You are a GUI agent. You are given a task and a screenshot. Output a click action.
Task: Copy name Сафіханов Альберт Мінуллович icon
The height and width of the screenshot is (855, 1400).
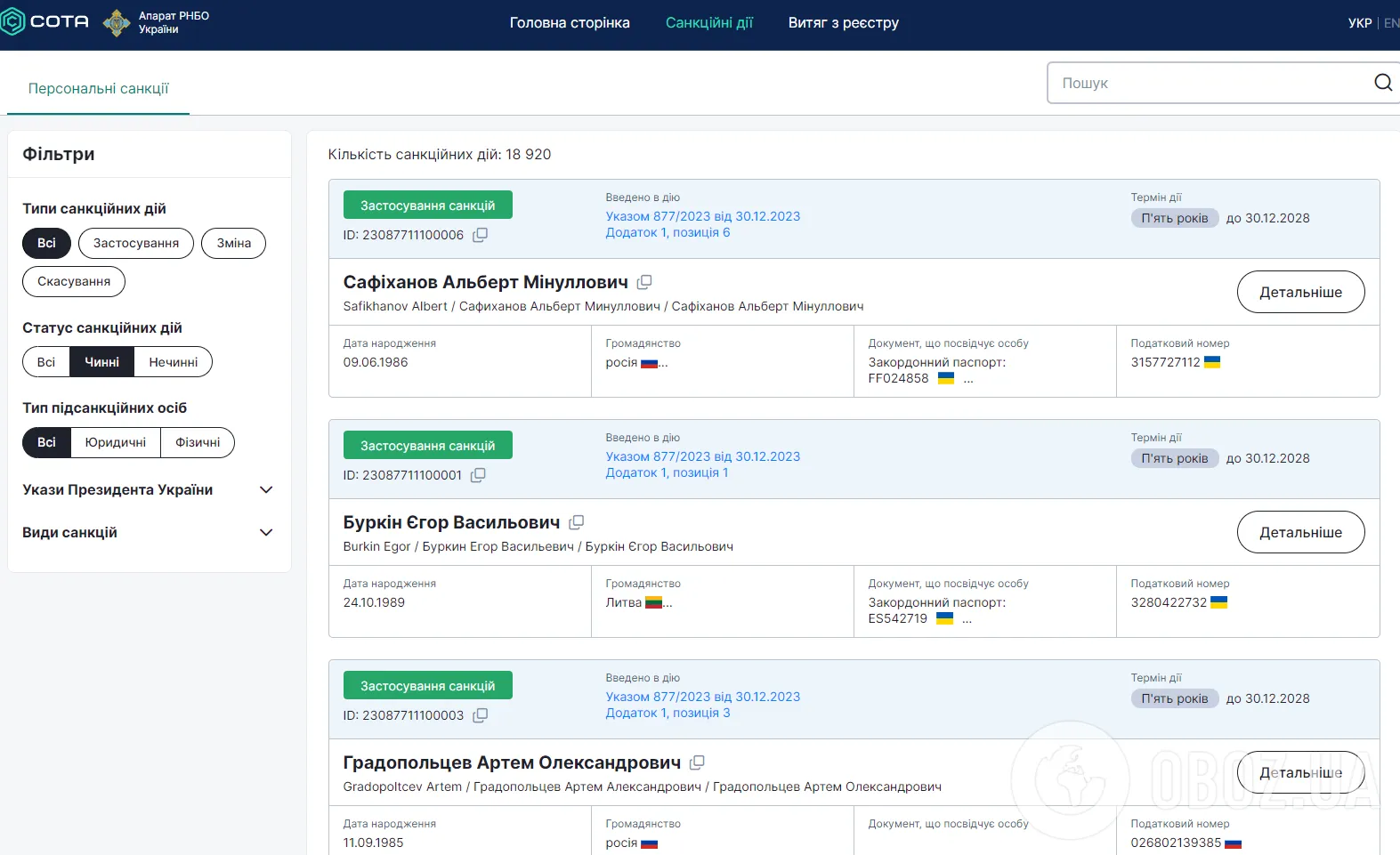pyautogui.click(x=644, y=282)
